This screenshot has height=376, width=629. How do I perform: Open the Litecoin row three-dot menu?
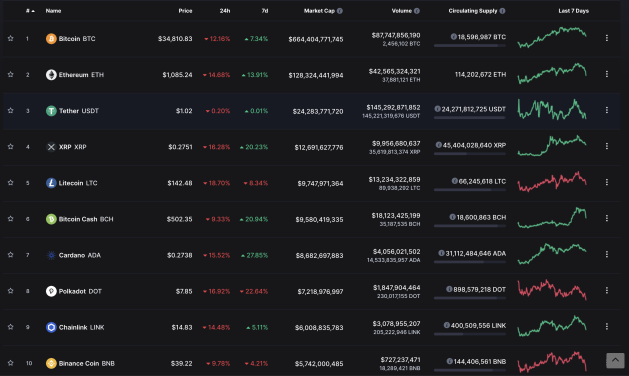tap(607, 182)
